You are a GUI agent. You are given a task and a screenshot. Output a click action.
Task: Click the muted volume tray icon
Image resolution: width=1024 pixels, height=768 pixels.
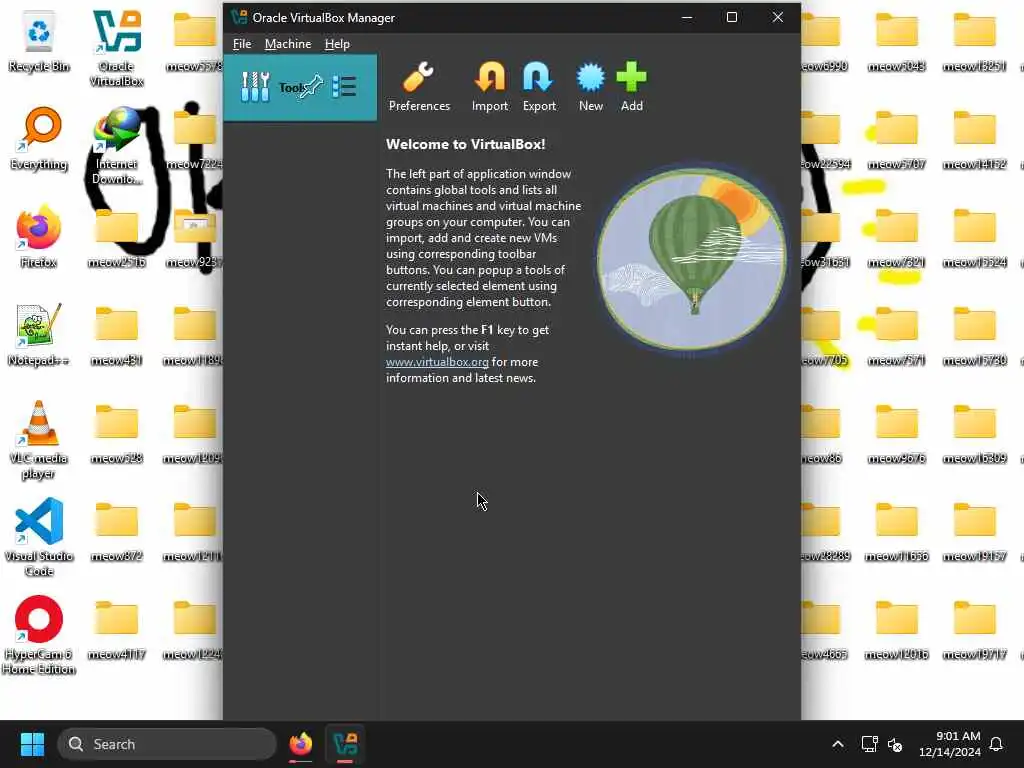pyautogui.click(x=895, y=744)
